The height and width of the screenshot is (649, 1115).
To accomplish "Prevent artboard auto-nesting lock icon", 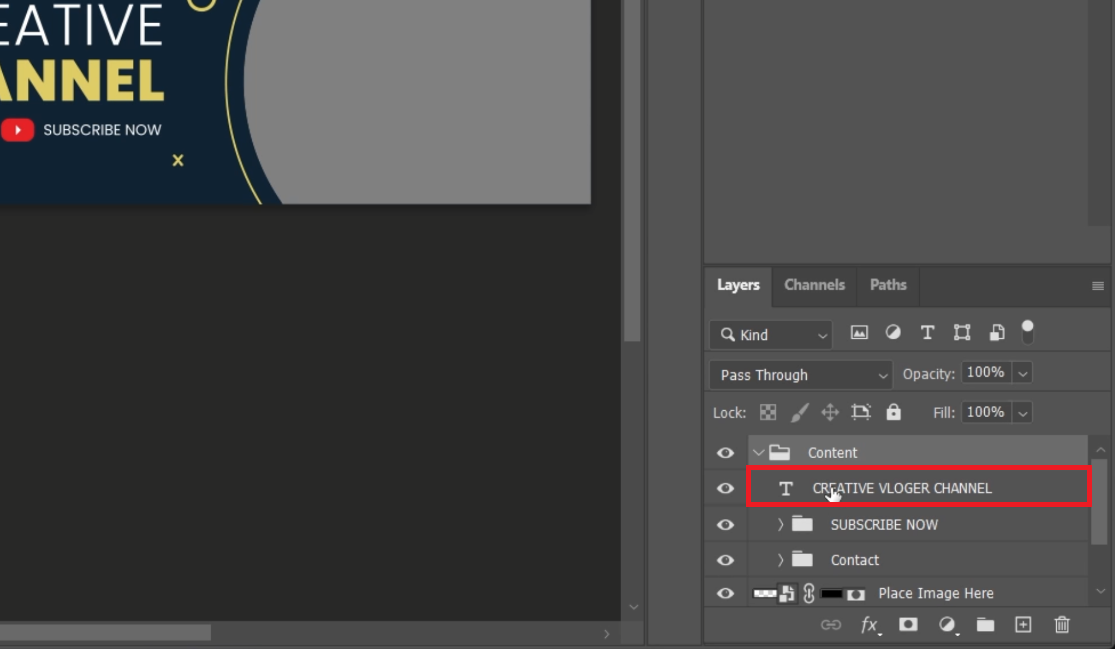I will pyautogui.click(x=861, y=412).
